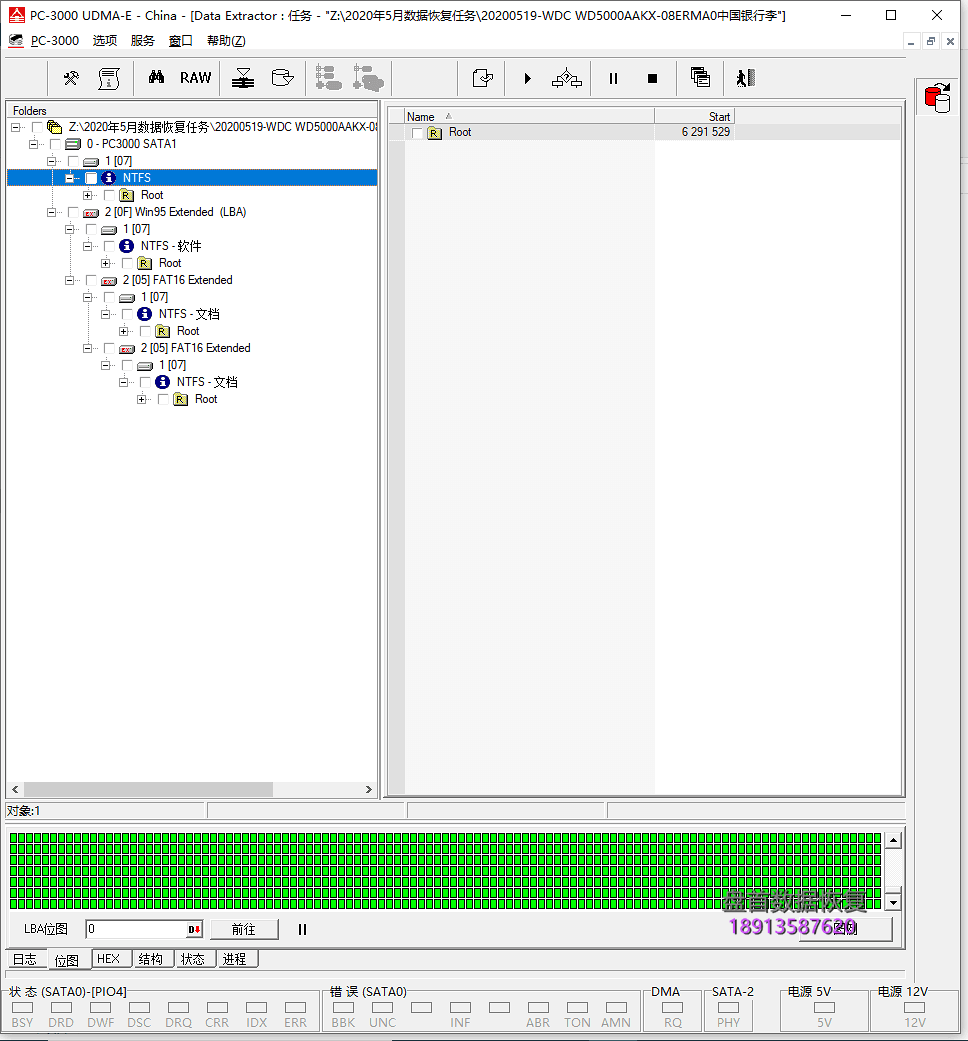968x1041 pixels.
Task: Expand Root under selected NTFS
Action: 87,195
